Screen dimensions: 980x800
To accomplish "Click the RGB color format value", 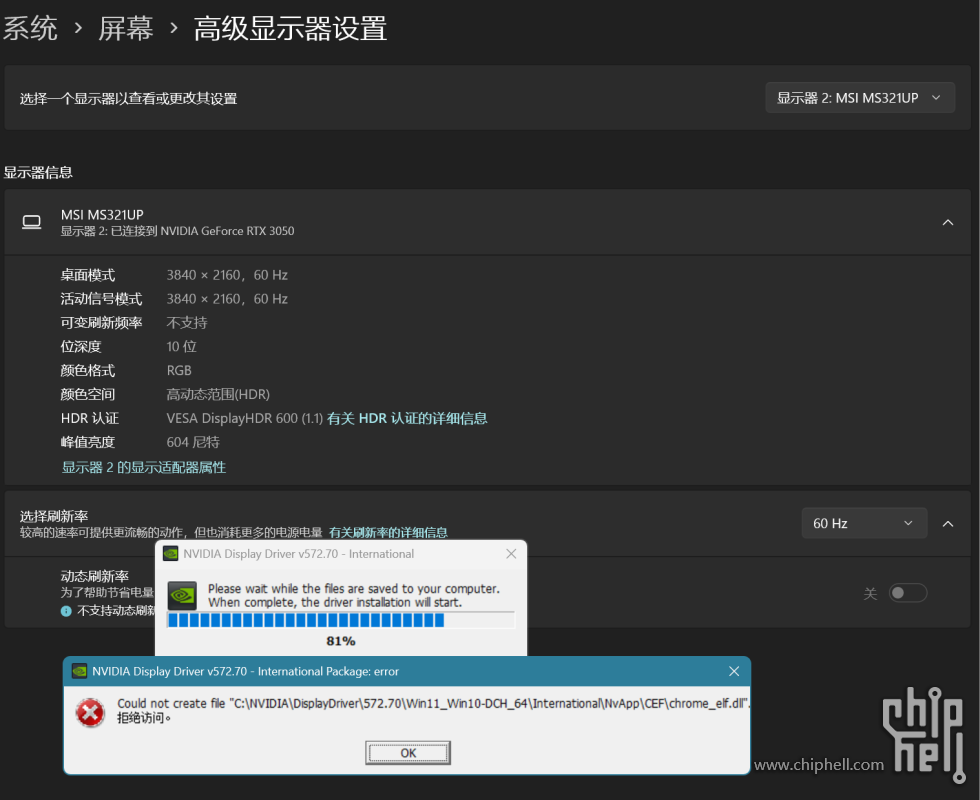I will tap(179, 370).
